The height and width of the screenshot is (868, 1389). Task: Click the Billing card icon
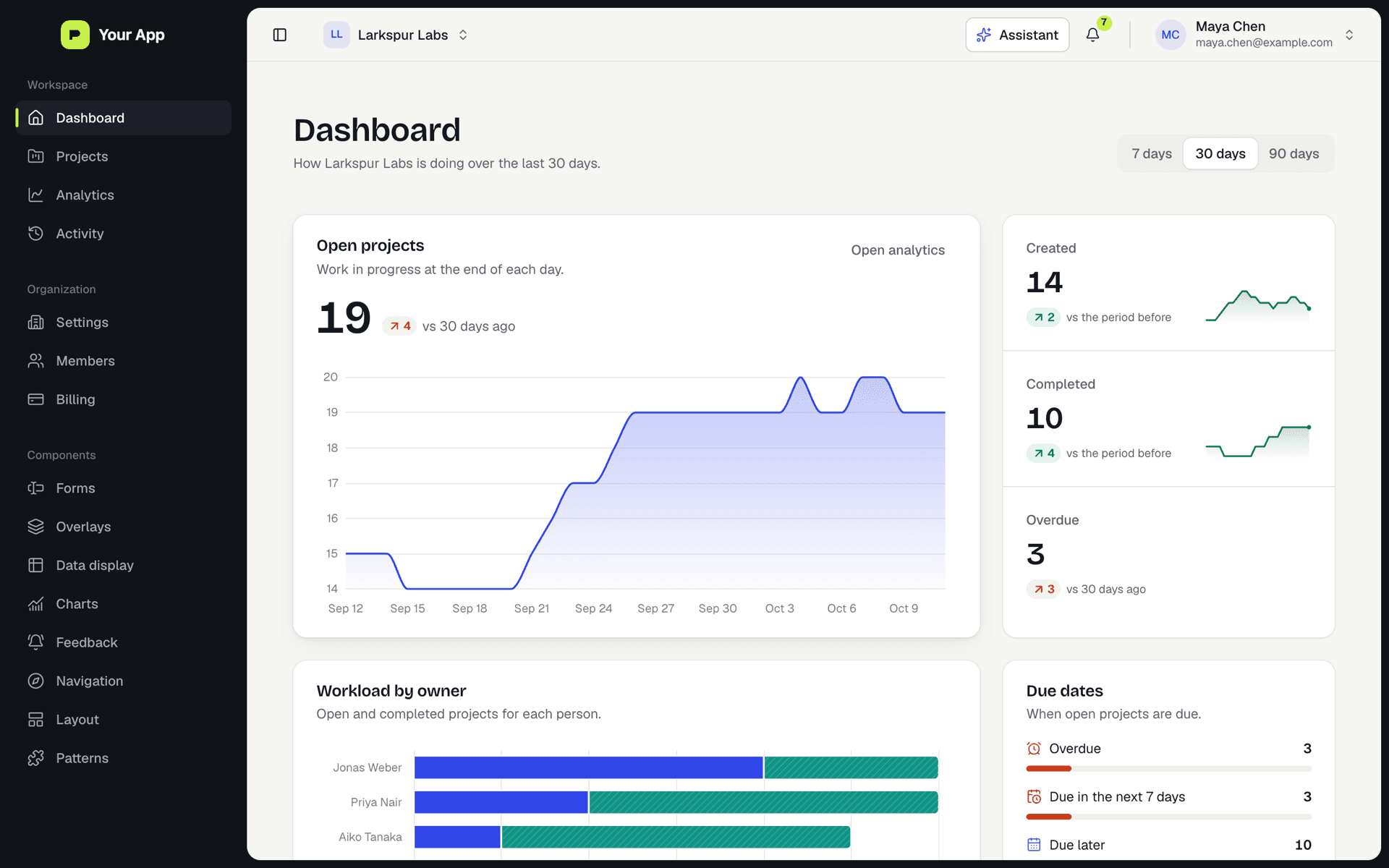[x=36, y=399]
